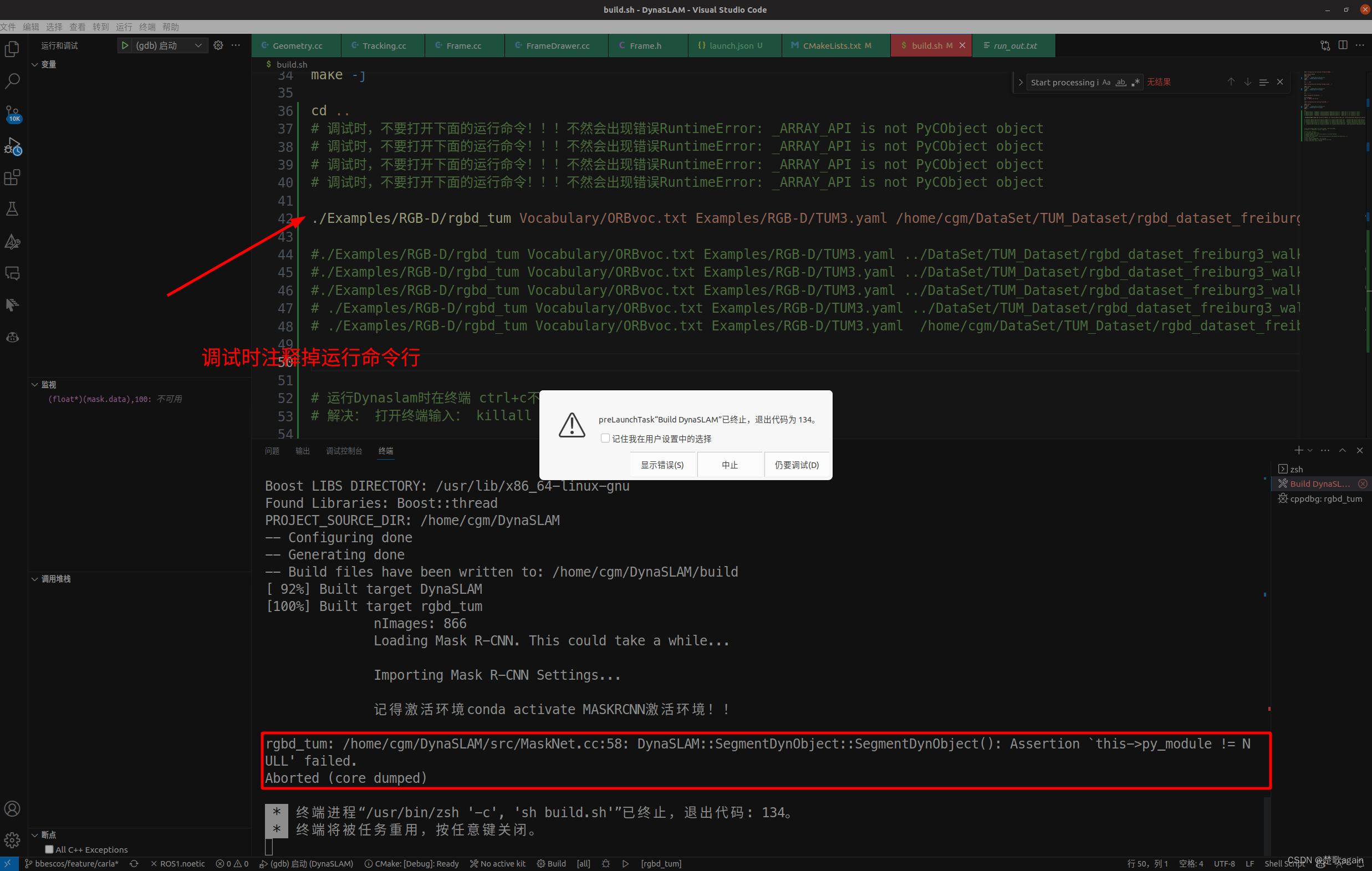The height and width of the screenshot is (871, 1372).
Task: Close the build.sh editor tab
Action: (x=962, y=45)
